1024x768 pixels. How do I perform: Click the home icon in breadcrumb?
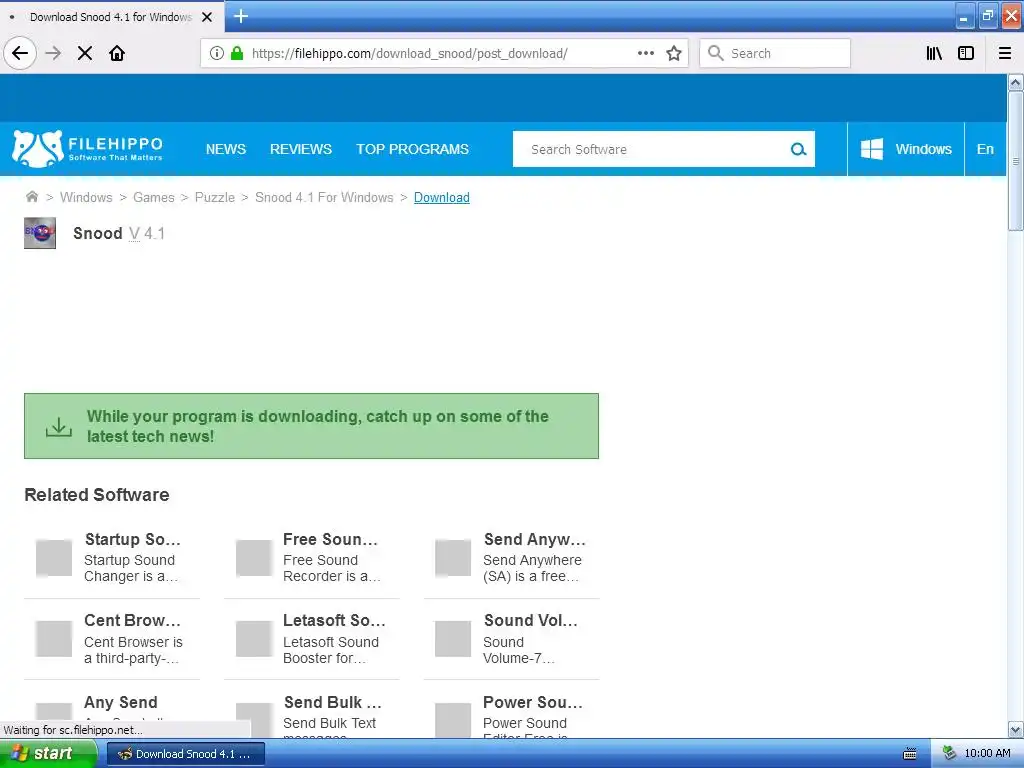click(31, 197)
